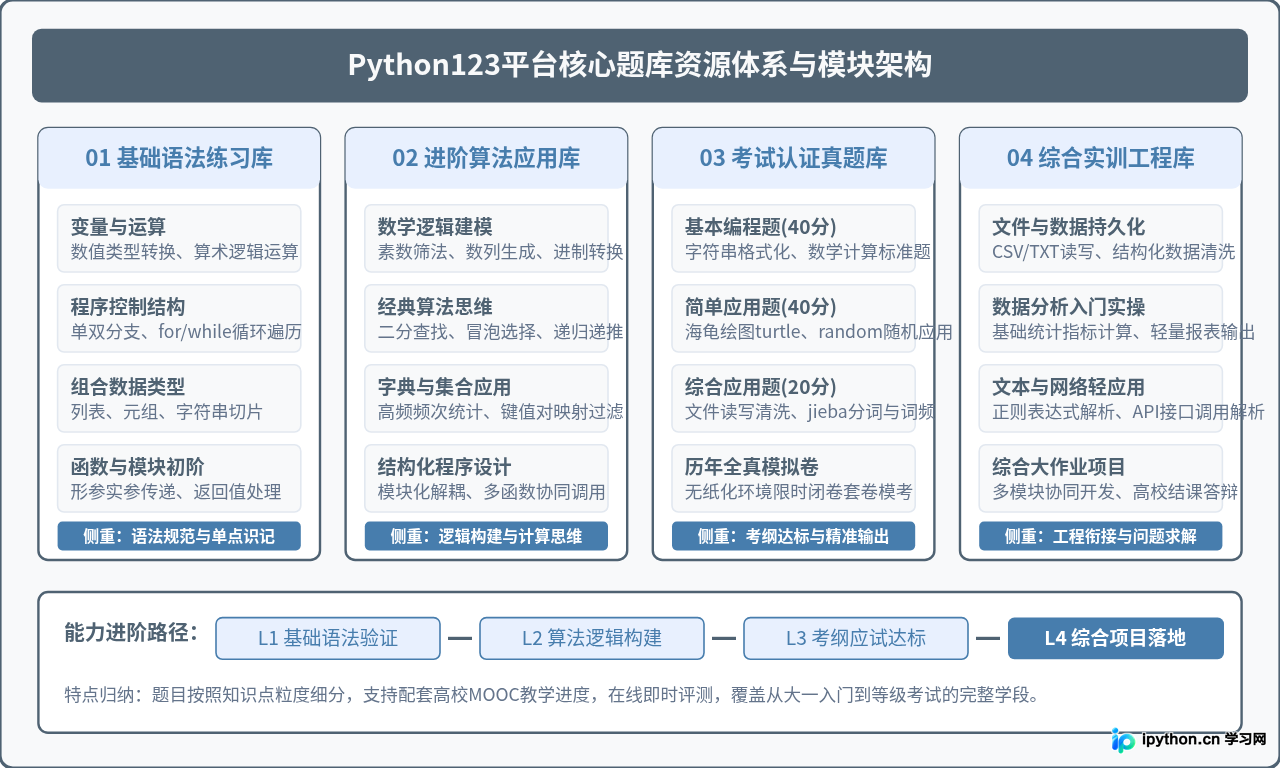Click the 结构化程序设计 card

coord(486,478)
